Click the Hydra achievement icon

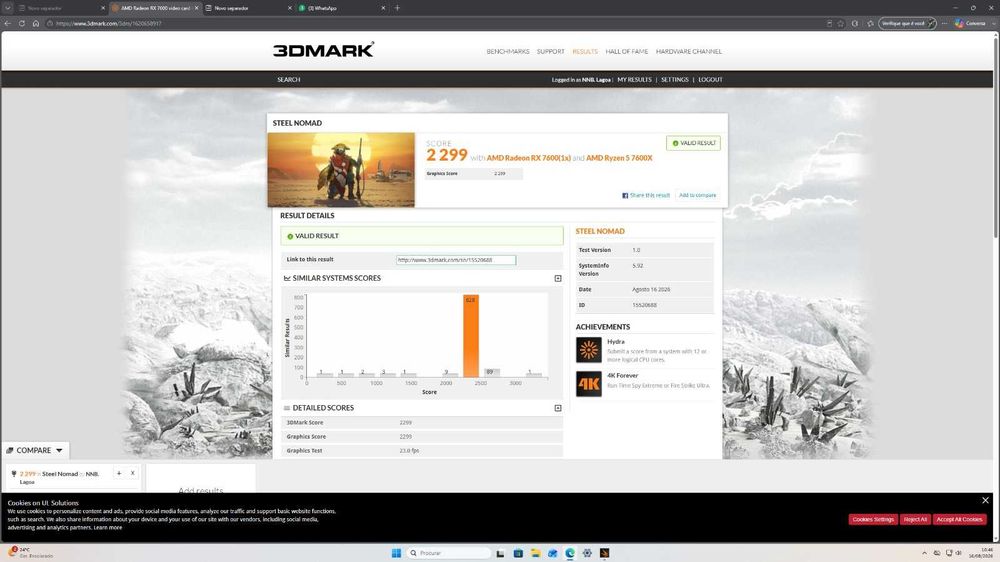589,350
